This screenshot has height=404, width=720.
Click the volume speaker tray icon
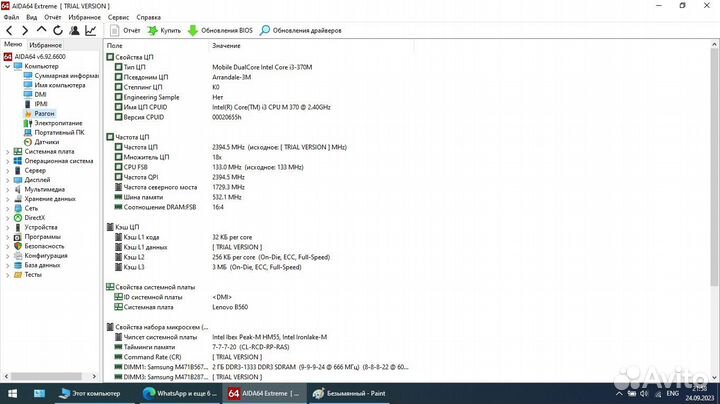point(645,393)
